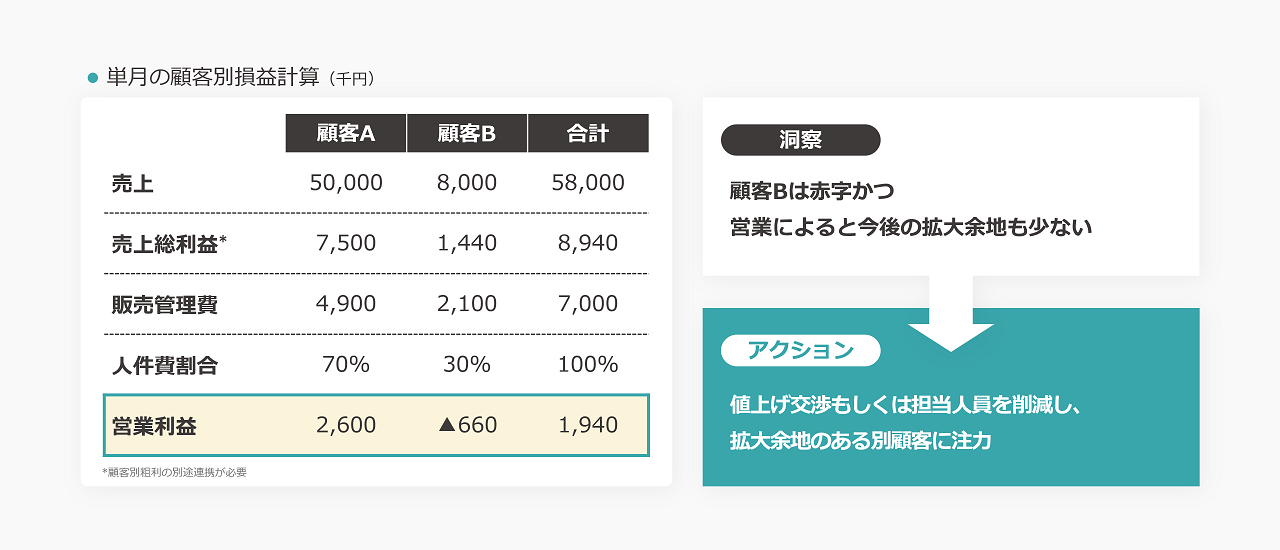Click the highlighted 営業利益 row label
Viewport: 1280px width, 550px height.
coord(155,426)
